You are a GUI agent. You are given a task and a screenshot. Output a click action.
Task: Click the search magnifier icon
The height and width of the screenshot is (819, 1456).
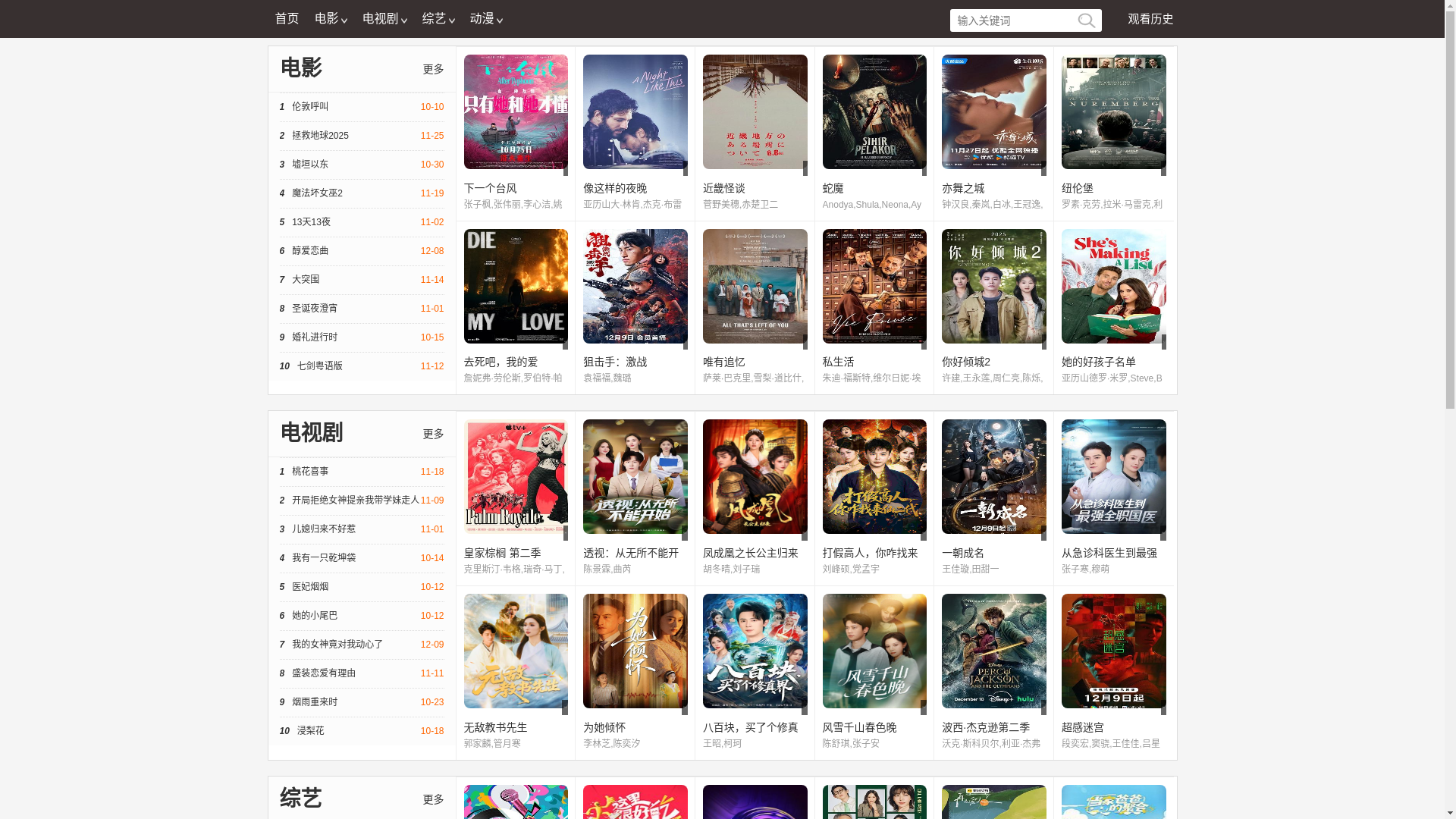[1086, 20]
